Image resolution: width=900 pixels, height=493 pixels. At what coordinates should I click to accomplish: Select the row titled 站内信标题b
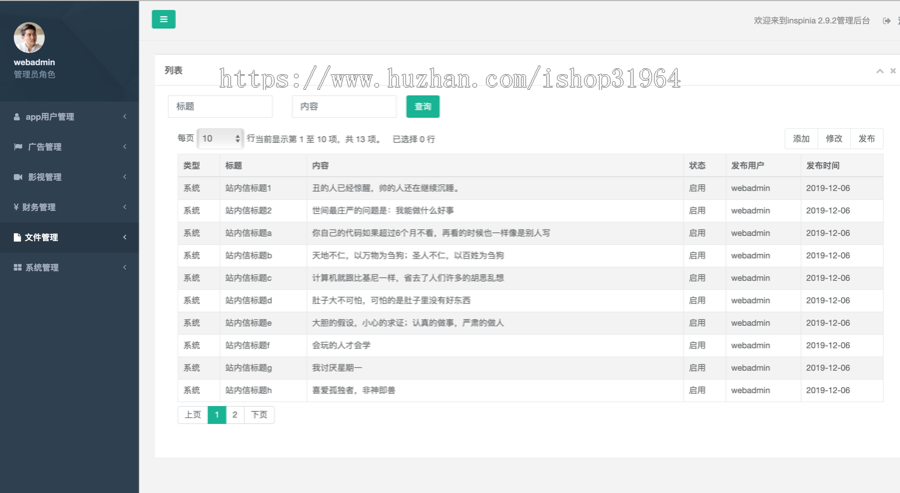click(530, 255)
